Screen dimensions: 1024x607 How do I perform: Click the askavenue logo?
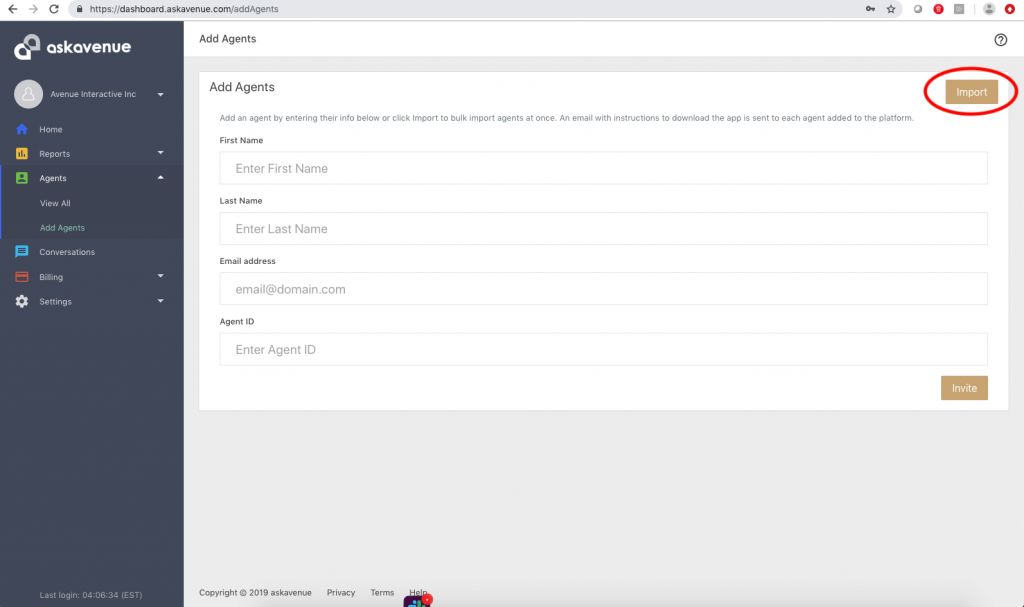(x=72, y=47)
